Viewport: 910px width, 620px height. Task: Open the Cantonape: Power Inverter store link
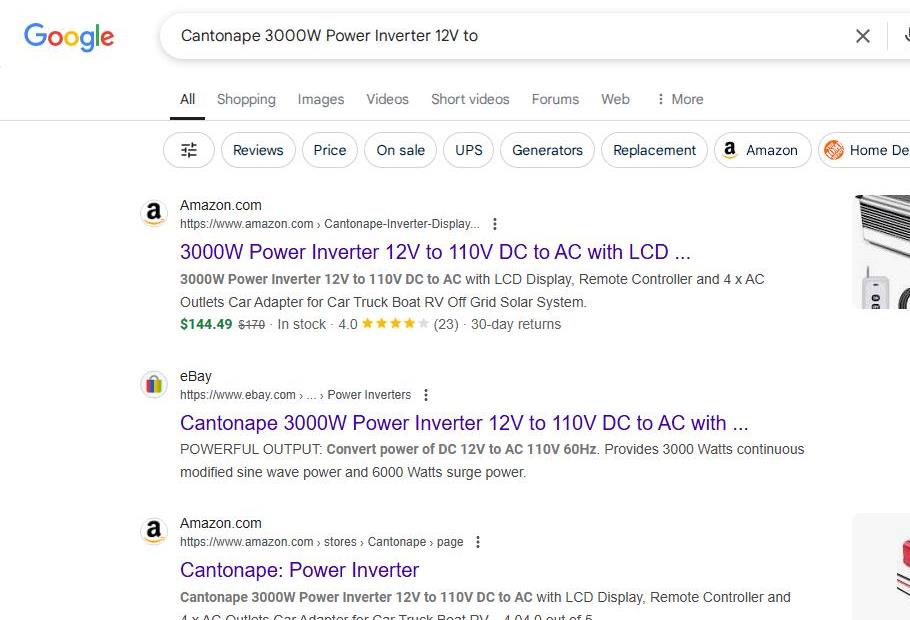point(299,570)
